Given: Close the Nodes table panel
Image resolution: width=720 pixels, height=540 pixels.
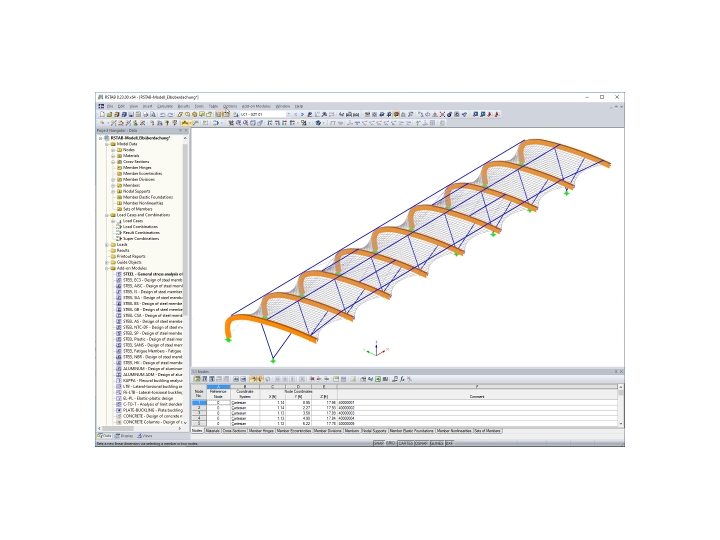Looking at the screenshot, I should pos(621,371).
